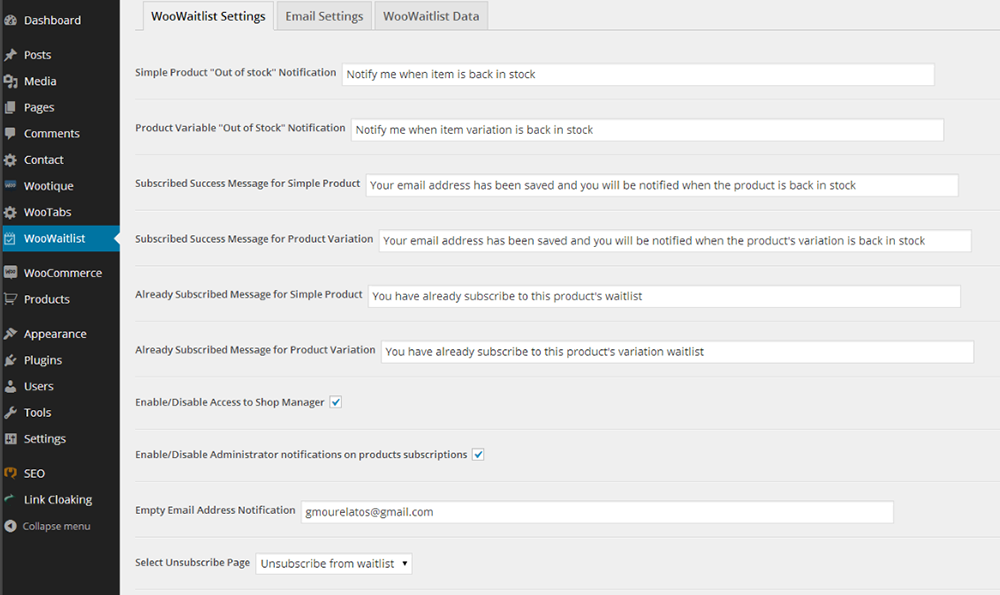Open Select Unsubscribe Page dropdown
The image size is (1000, 595).
pos(334,564)
